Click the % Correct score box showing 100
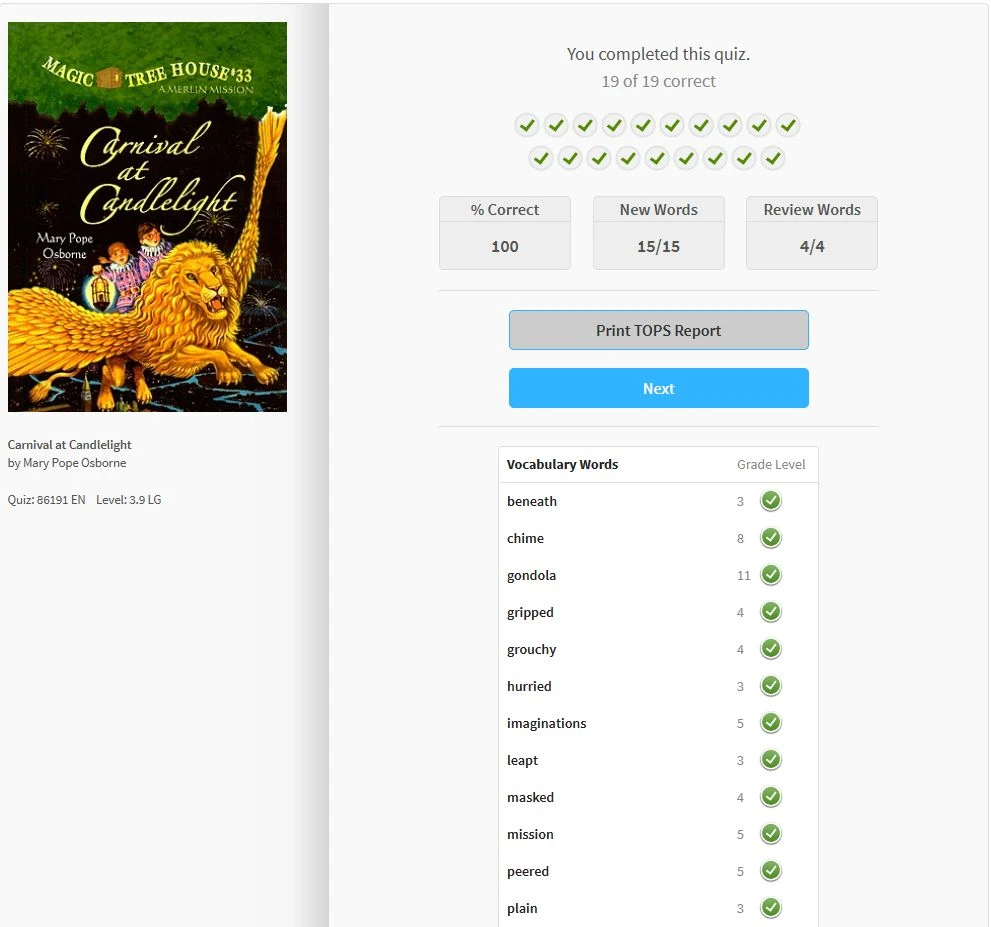Screen dimensions: 991x927 tap(504, 233)
